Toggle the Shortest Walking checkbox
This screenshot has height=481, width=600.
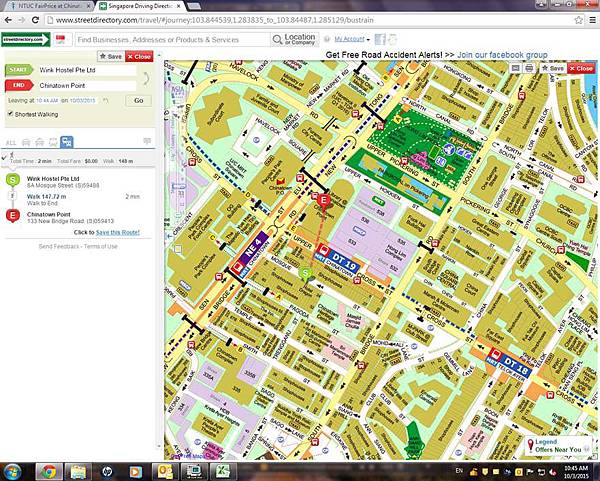(11, 114)
